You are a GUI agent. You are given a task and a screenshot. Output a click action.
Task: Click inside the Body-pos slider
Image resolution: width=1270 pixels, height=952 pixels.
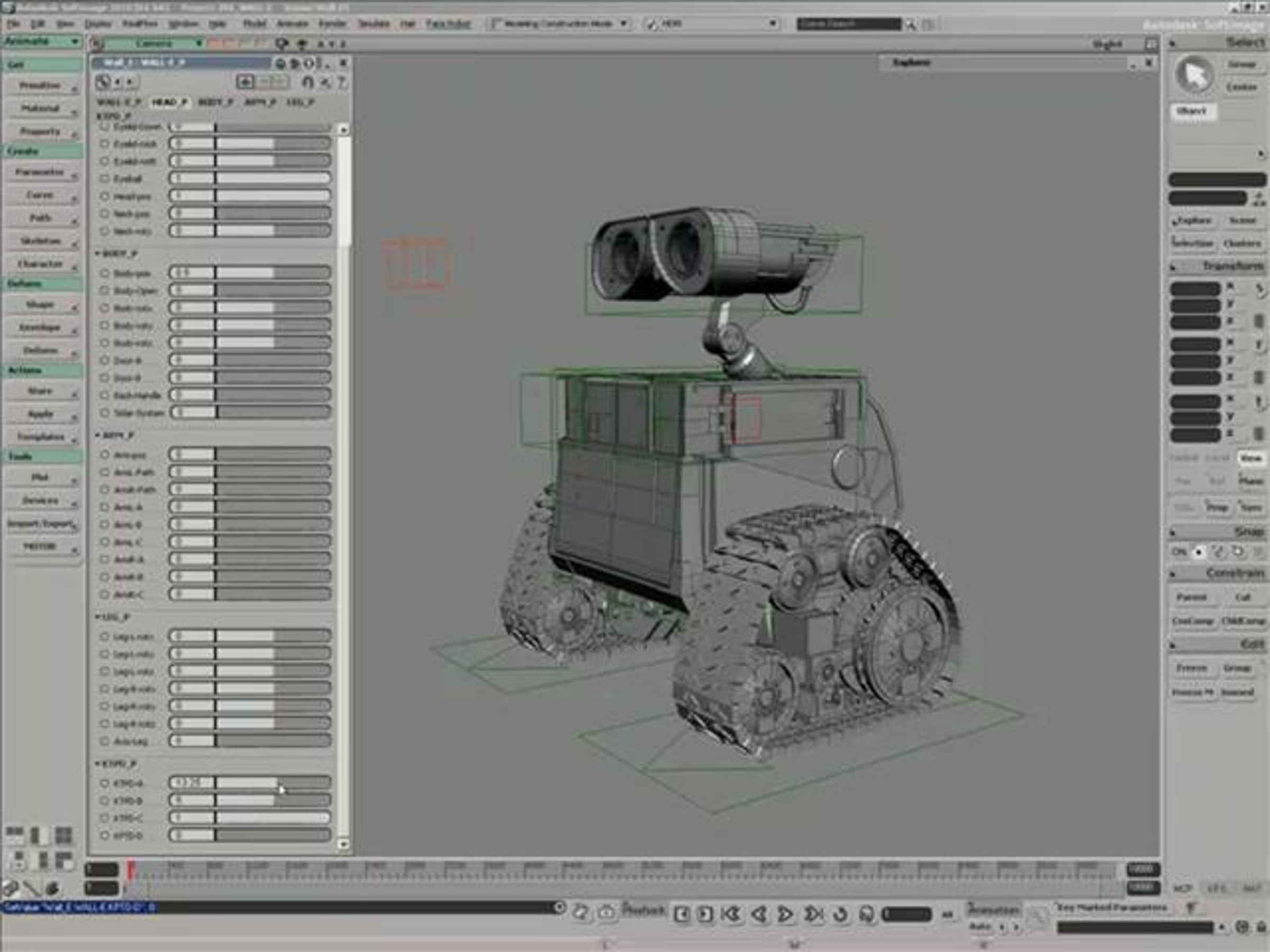pyautogui.click(x=250, y=272)
